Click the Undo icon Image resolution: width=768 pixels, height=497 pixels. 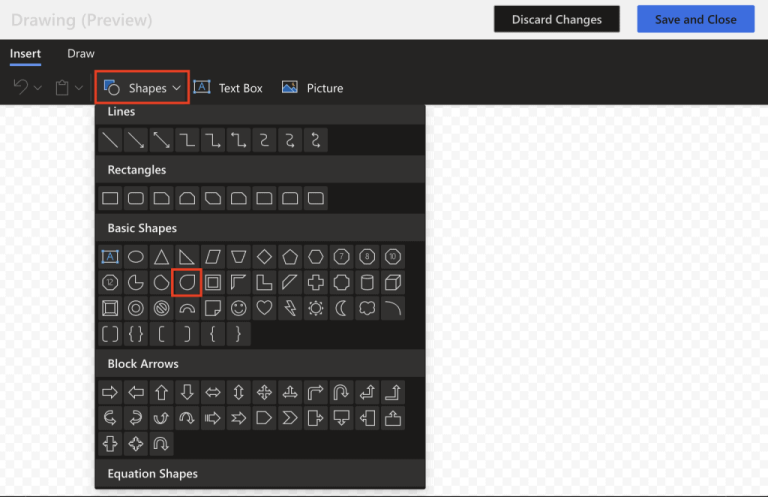point(21,87)
